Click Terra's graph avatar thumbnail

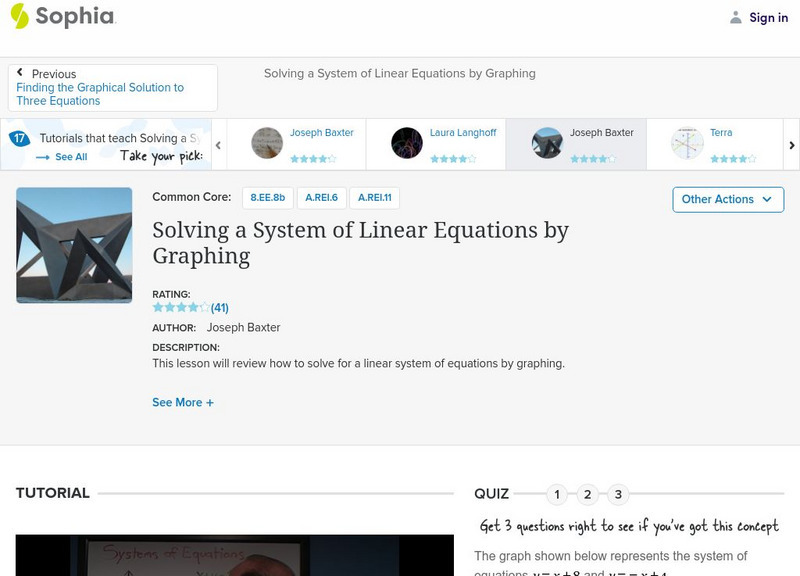coord(687,143)
